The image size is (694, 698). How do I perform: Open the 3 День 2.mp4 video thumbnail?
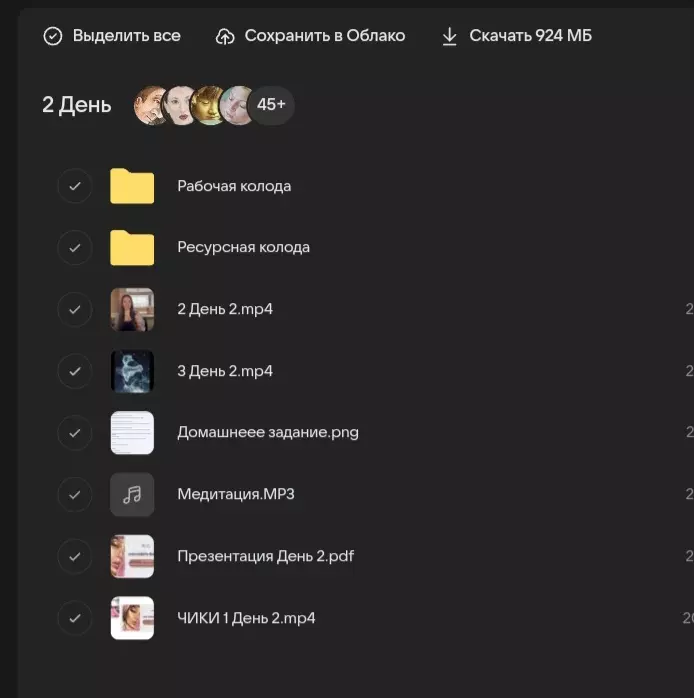tap(132, 371)
